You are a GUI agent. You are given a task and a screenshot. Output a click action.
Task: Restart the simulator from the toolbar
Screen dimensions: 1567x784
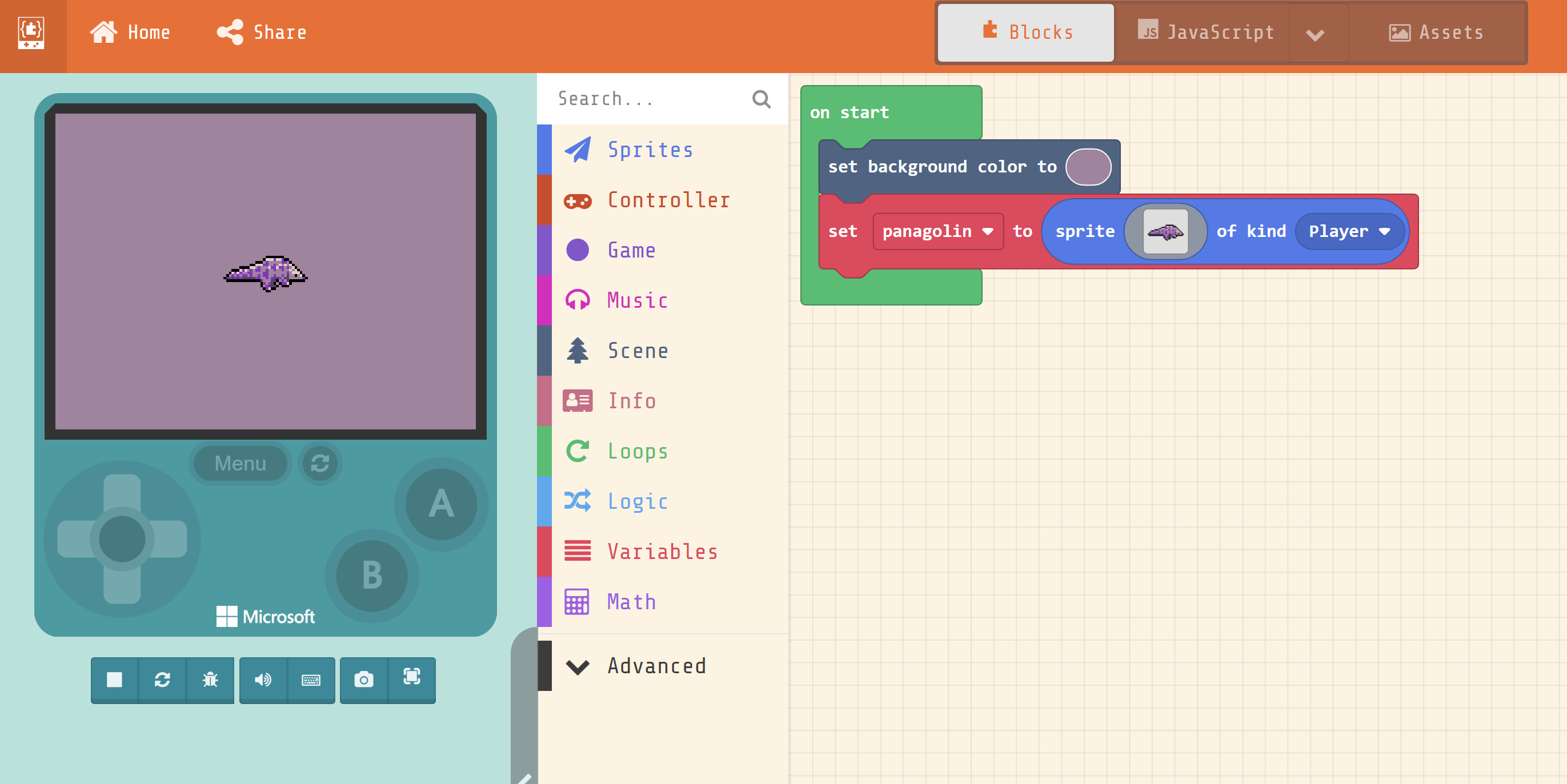[162, 680]
